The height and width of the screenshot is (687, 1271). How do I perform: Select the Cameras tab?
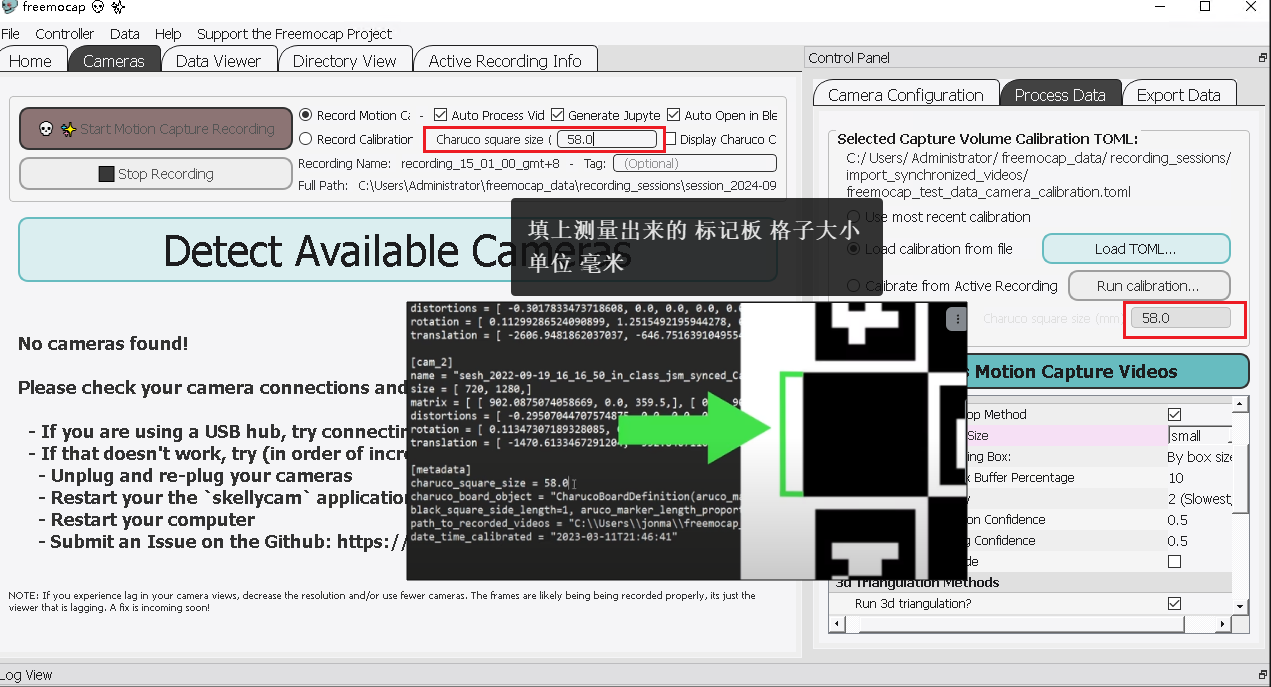coord(114,60)
